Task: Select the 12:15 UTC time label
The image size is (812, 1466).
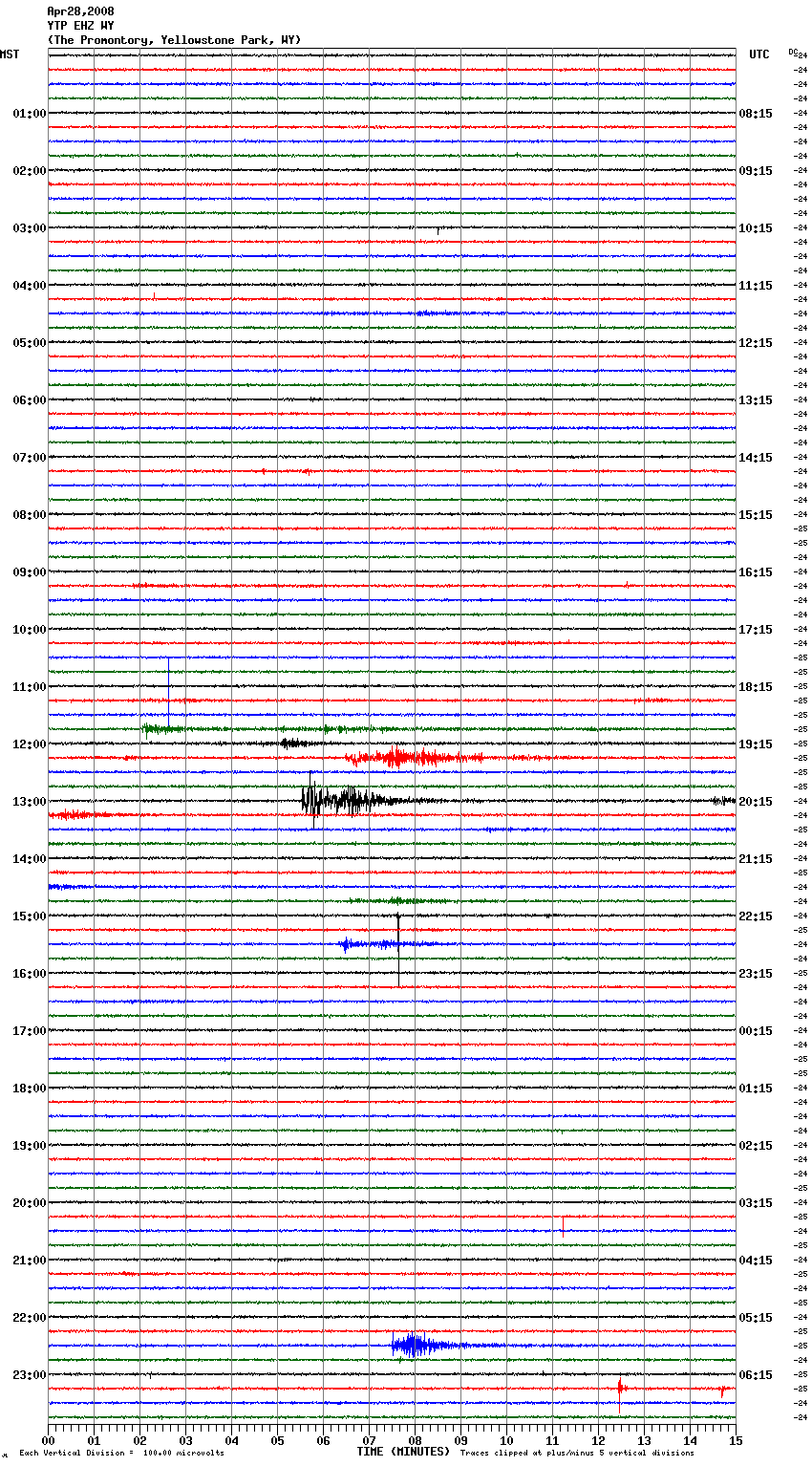Action: 756,343
